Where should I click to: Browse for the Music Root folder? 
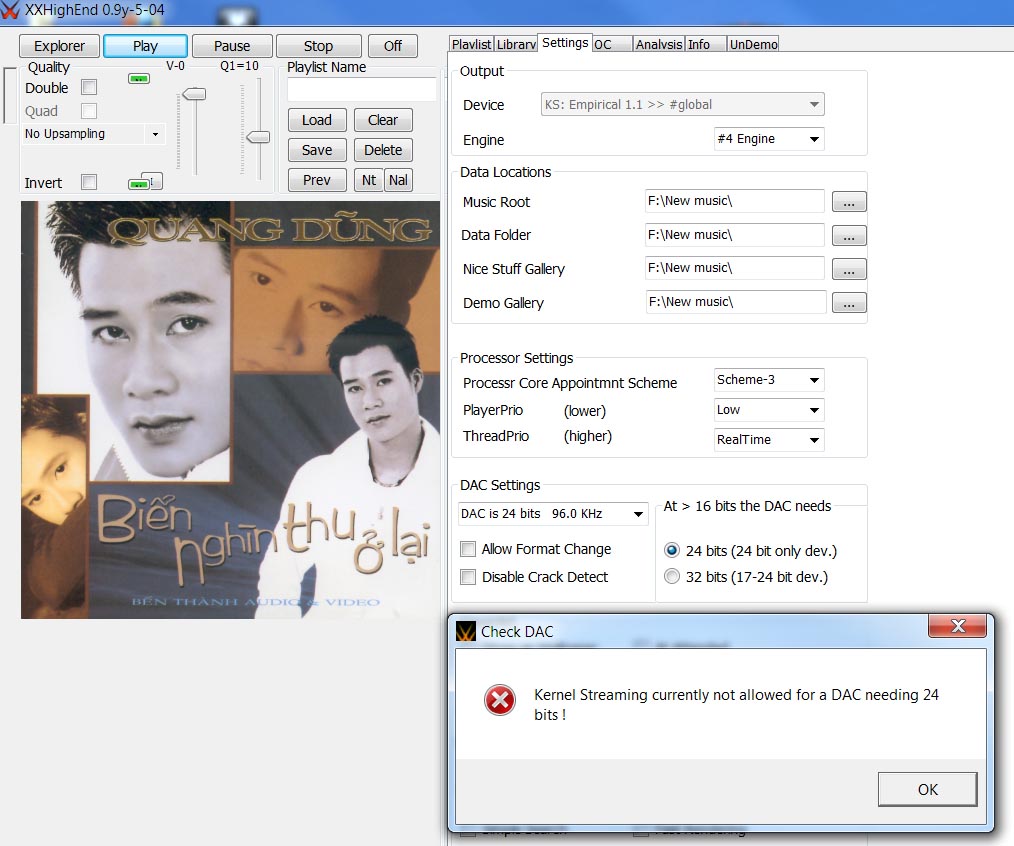click(849, 202)
